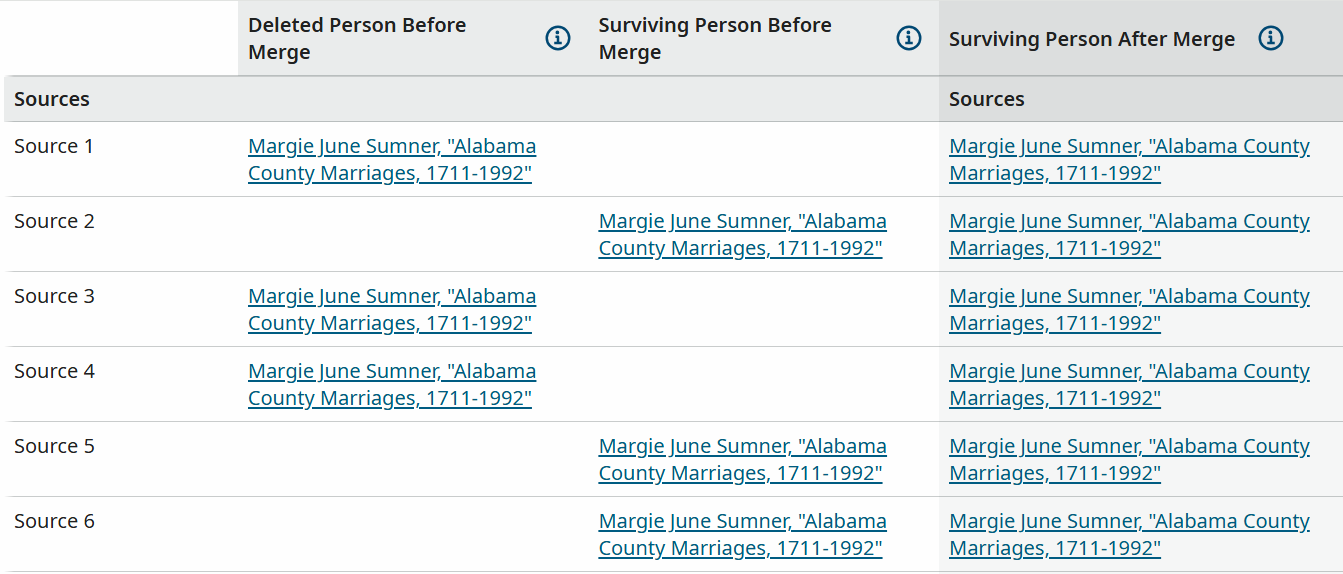Click the Source 4 row label
Screen dimensions: 1343x574
54,371
